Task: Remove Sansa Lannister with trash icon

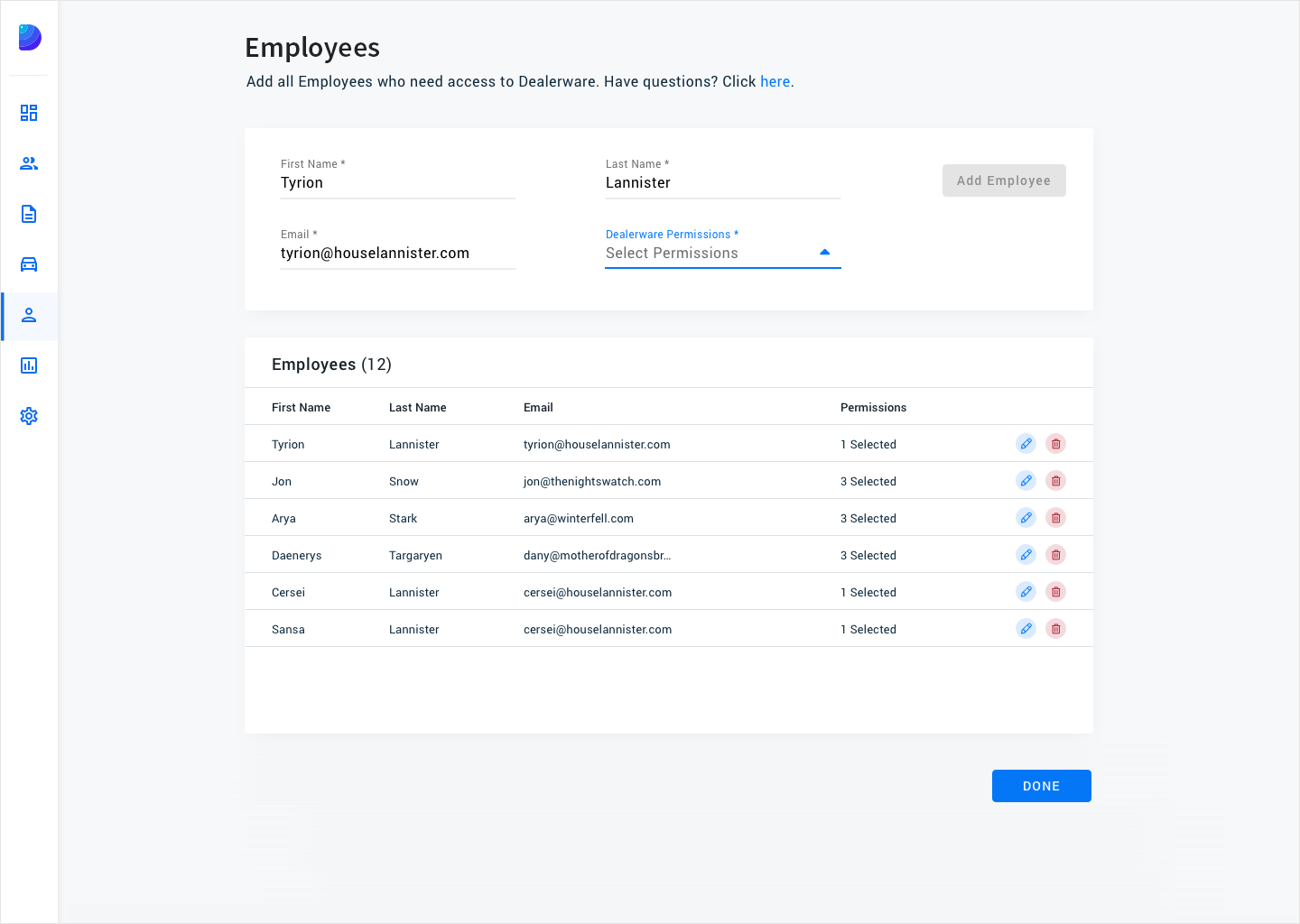Action: coord(1055,629)
